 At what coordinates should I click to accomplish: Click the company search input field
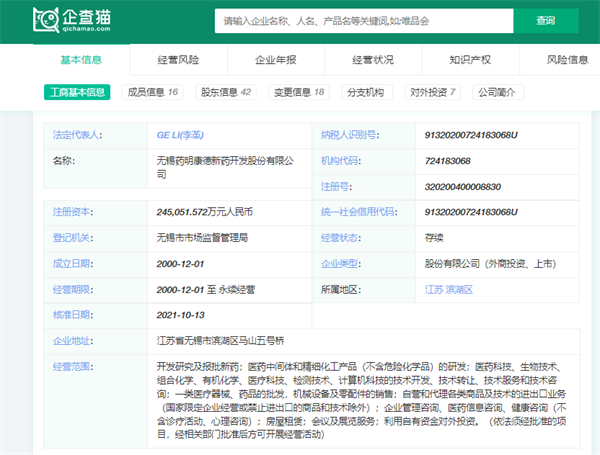(363, 20)
